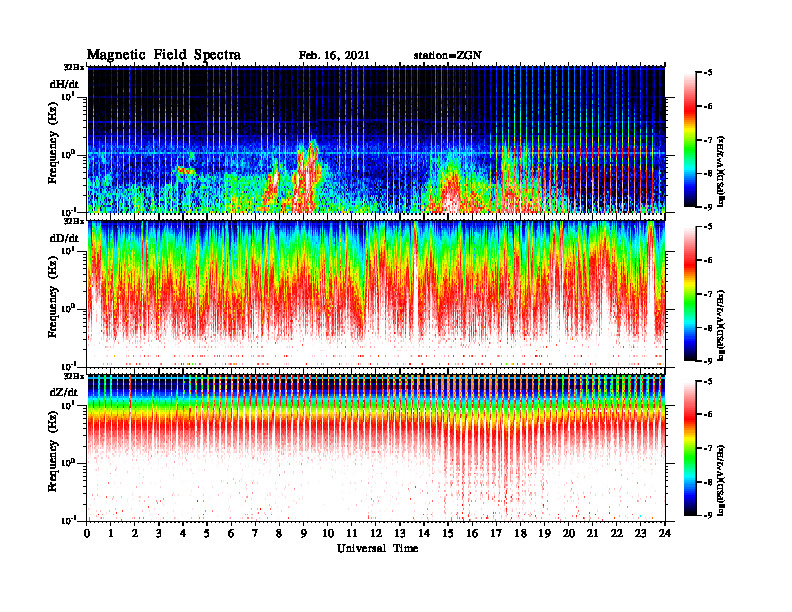Click the hour 14 label on the Universal Time axis
Screen dimensions: 792x612
pyautogui.click(x=424, y=534)
